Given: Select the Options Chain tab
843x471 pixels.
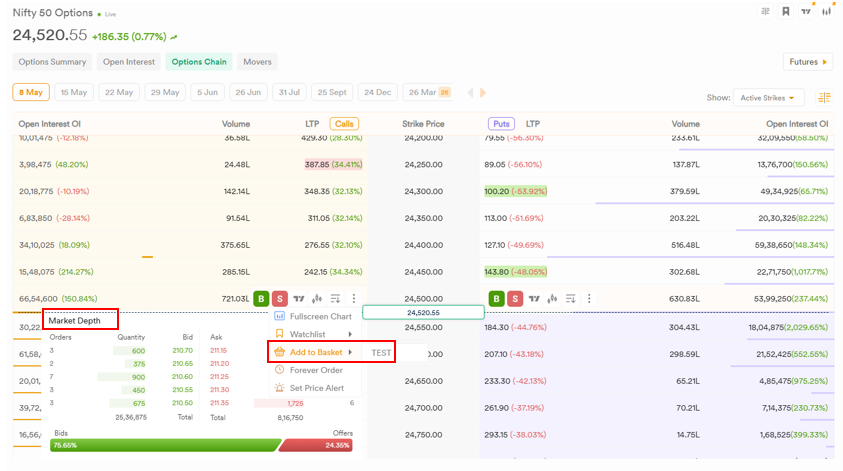Looking at the screenshot, I should coord(199,62).
